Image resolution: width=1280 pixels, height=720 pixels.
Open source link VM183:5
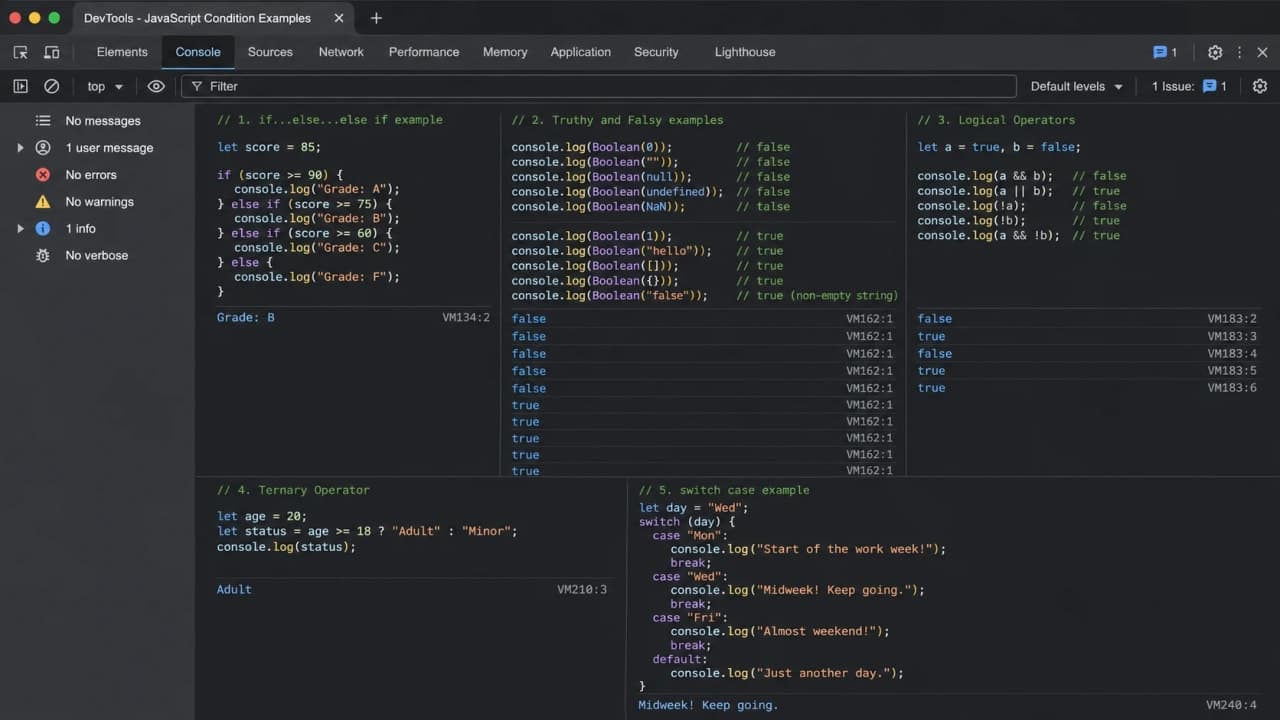pyautogui.click(x=1232, y=370)
